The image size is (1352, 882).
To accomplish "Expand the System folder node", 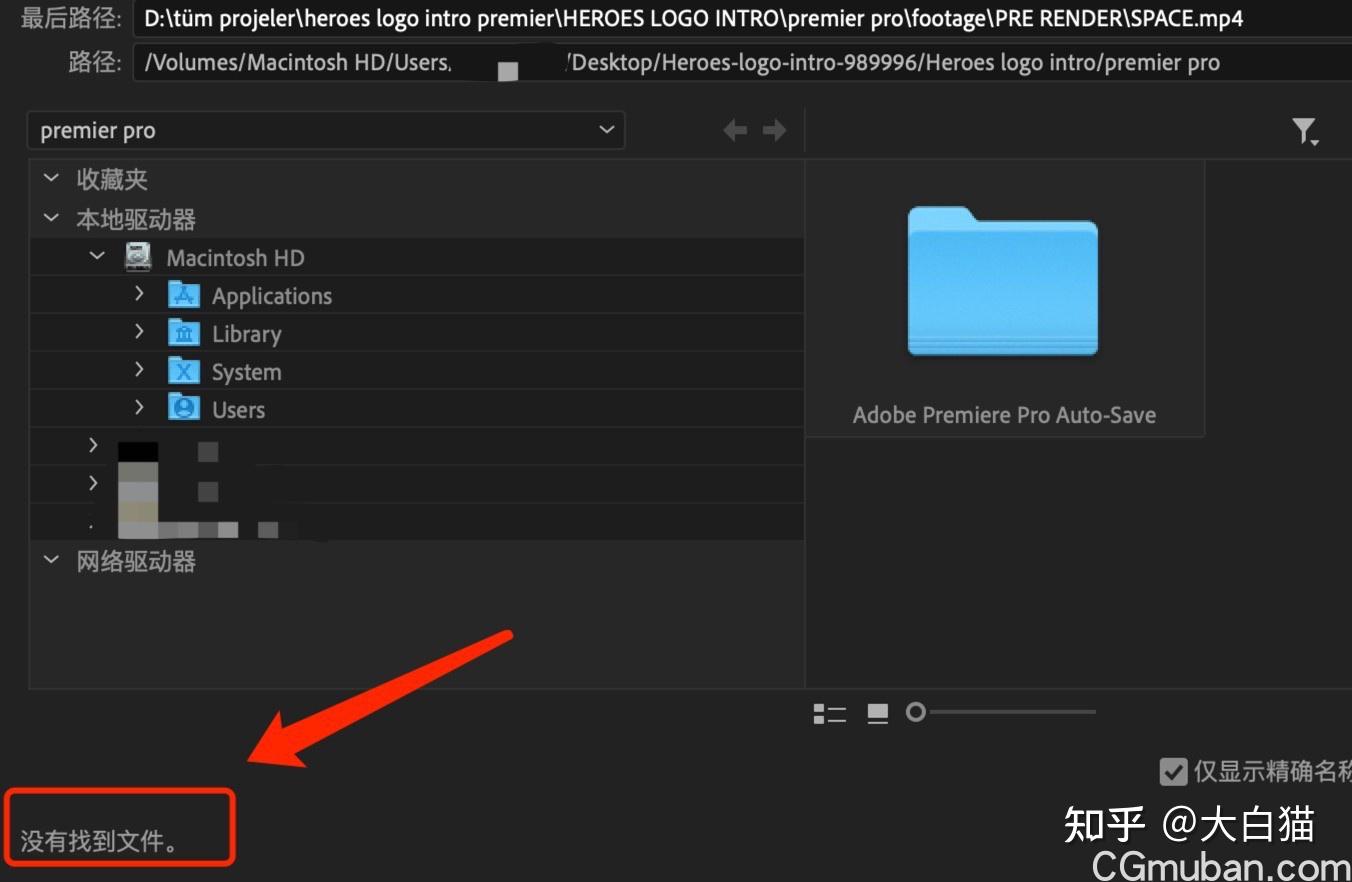I will [139, 370].
